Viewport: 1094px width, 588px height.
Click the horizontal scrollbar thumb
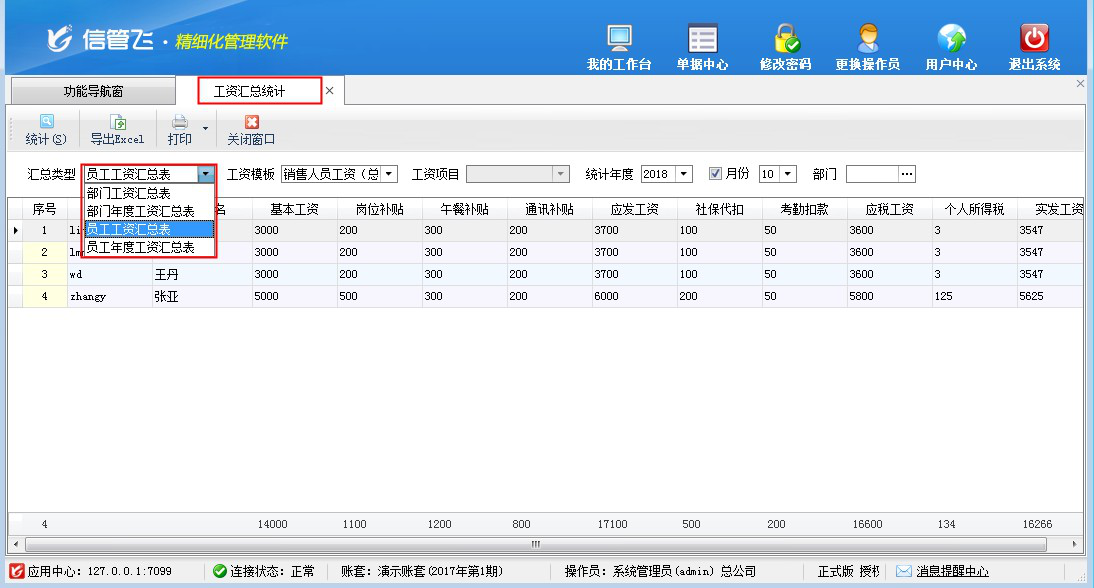(535, 545)
